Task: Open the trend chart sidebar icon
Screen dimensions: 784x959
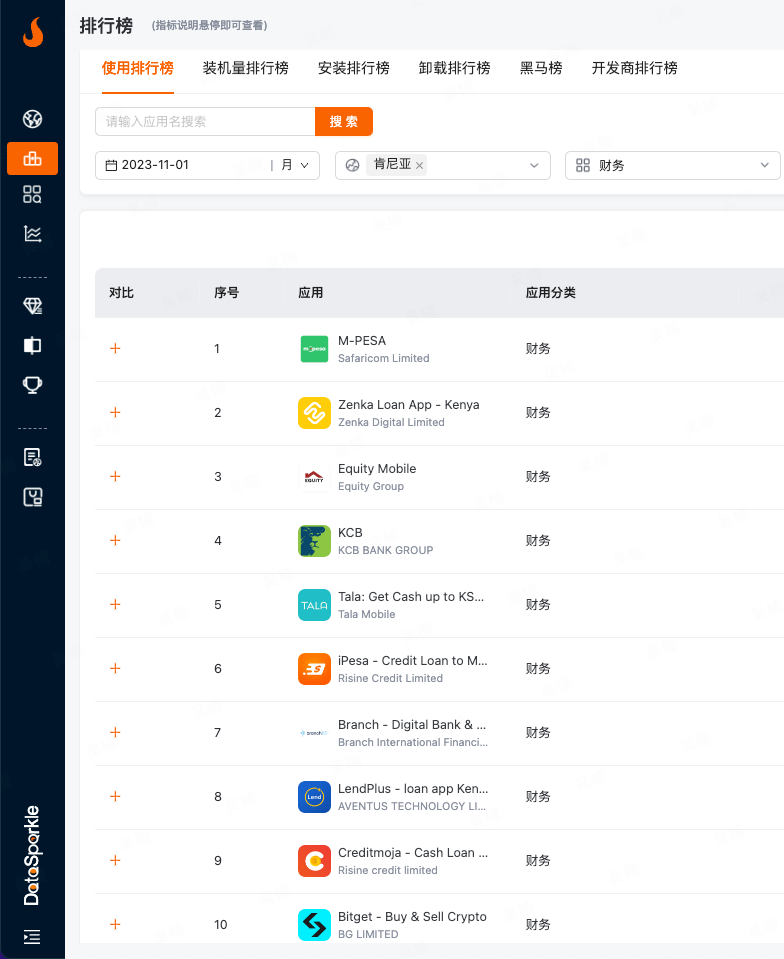Action: [32, 234]
